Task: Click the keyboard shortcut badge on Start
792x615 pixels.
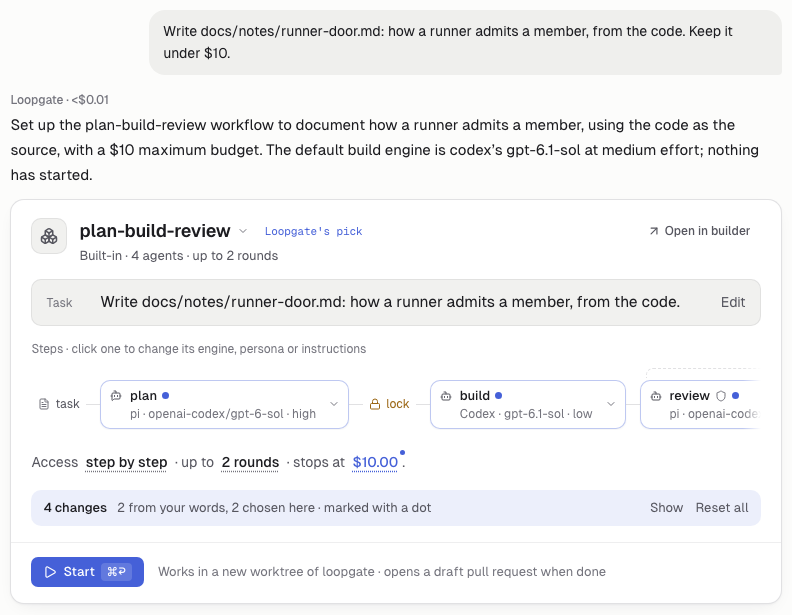Action: (117, 572)
